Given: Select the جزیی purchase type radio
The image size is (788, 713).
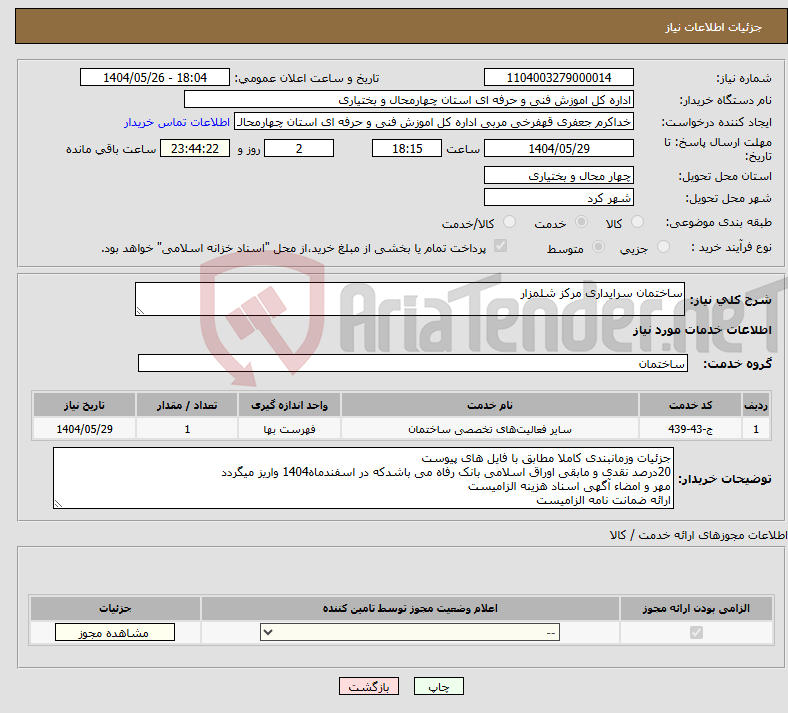Looking at the screenshot, I should click(x=663, y=247).
